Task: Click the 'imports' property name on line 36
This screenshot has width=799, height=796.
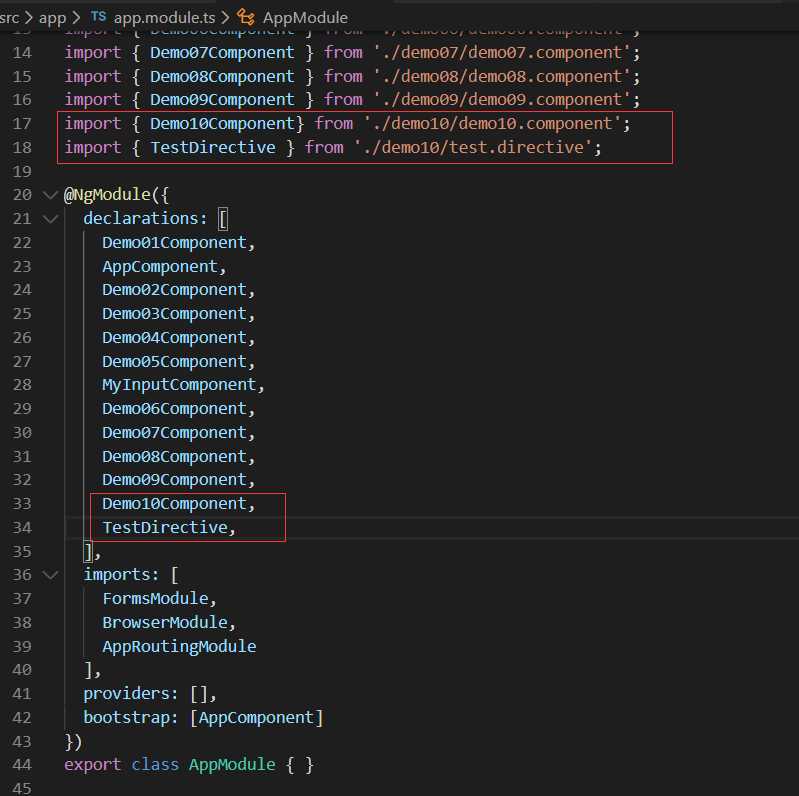Action: 117,575
